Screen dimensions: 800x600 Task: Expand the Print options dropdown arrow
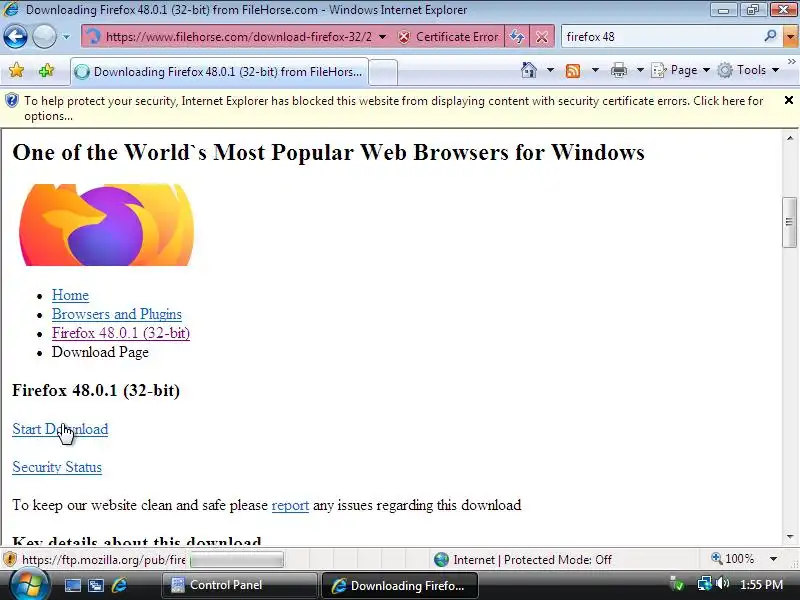[640, 70]
